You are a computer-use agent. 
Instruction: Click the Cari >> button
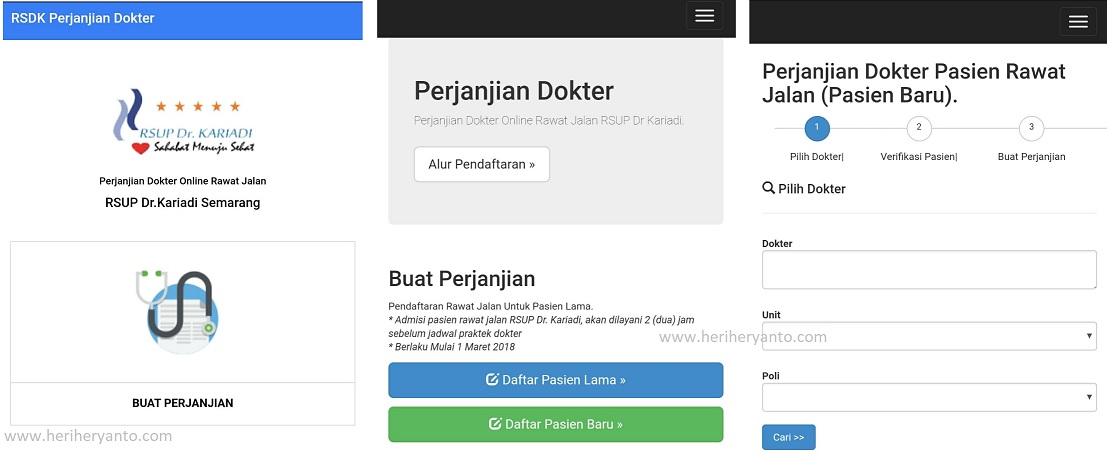click(789, 437)
